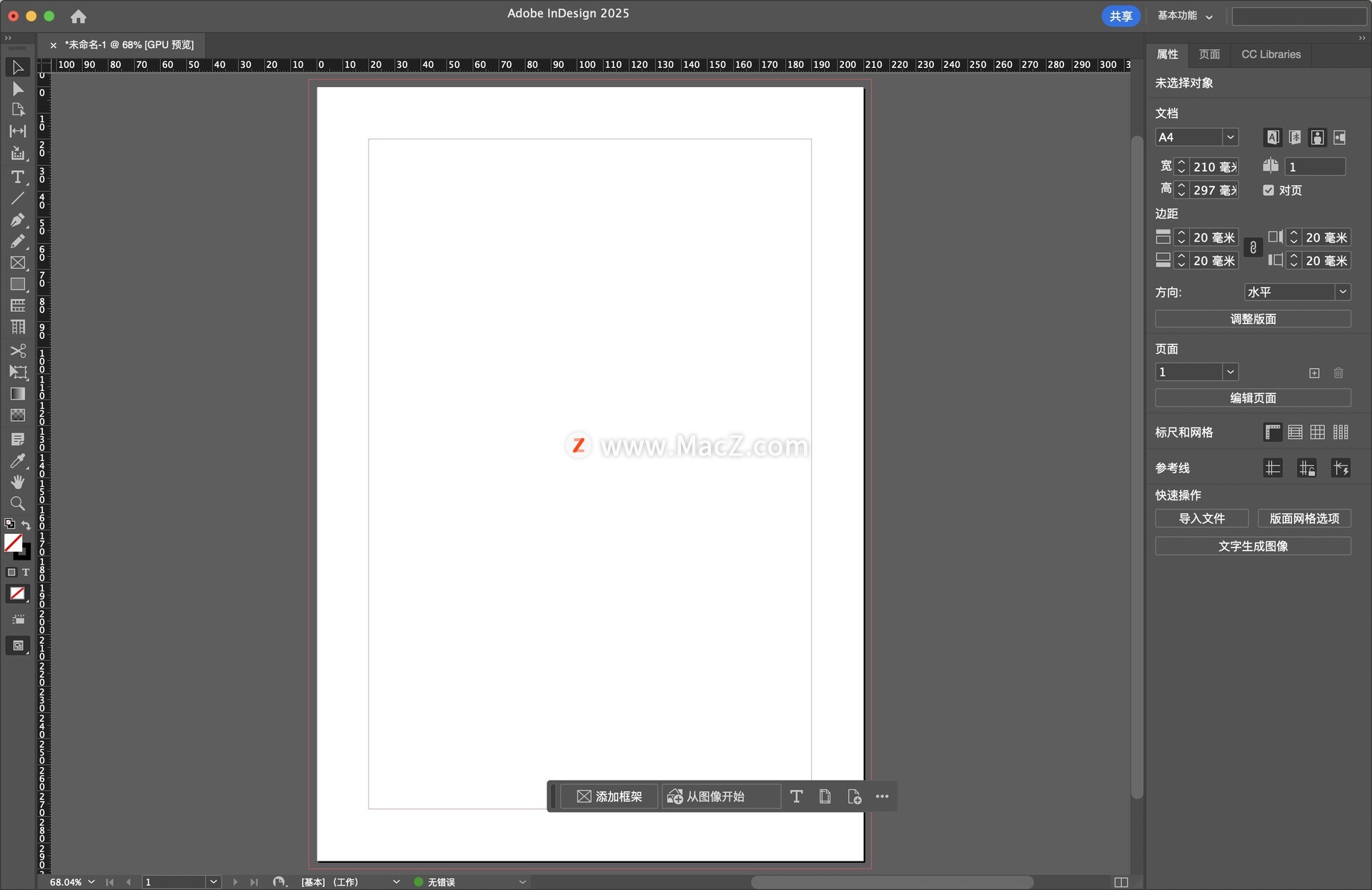Select the Eyedropper tool
This screenshot has height=890, width=1372.
[x=18, y=461]
